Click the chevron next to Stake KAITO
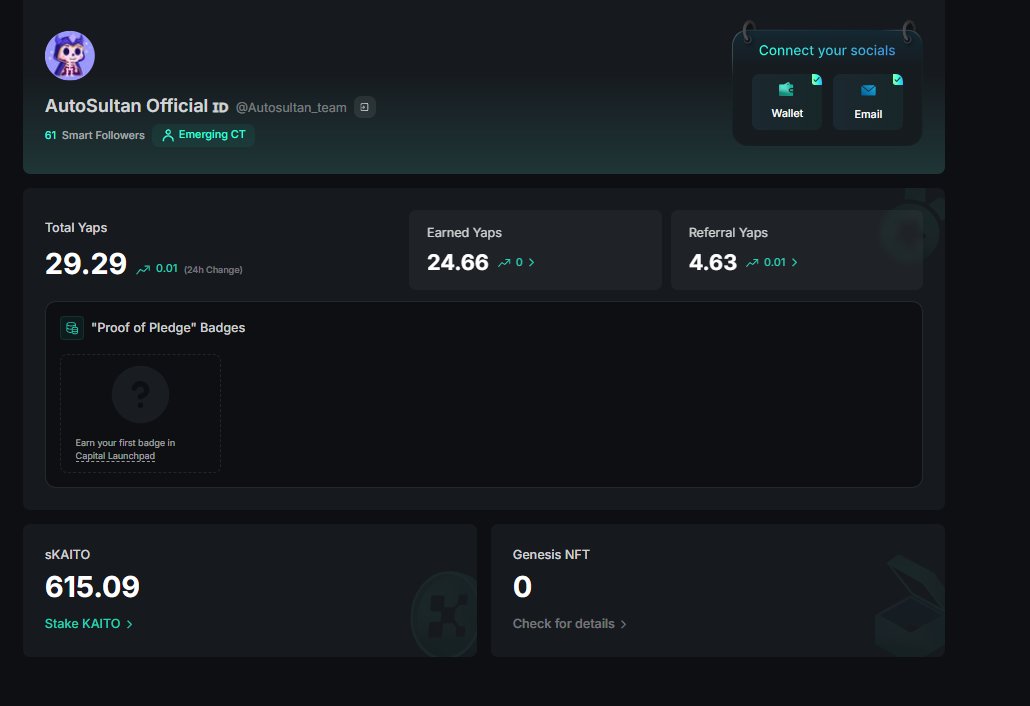Screen dimensions: 1030x706 [129, 625]
